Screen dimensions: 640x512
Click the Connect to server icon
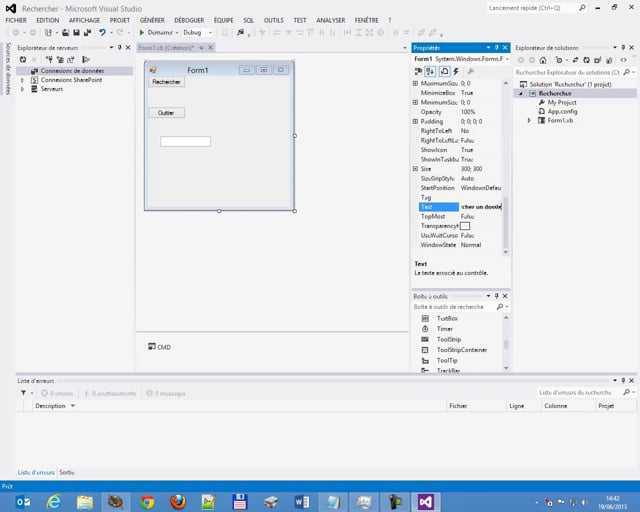pos(60,60)
